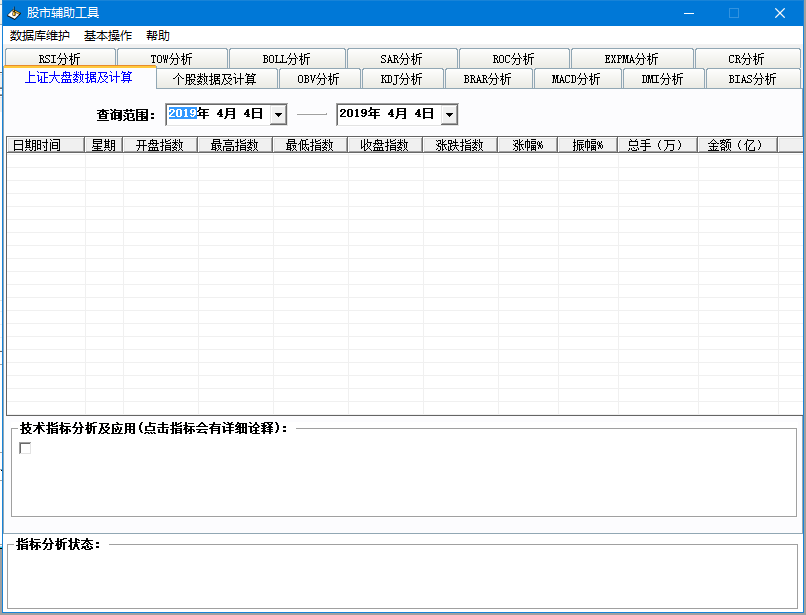
Task: Click the 金额（亿） column header
Action: 735,145
